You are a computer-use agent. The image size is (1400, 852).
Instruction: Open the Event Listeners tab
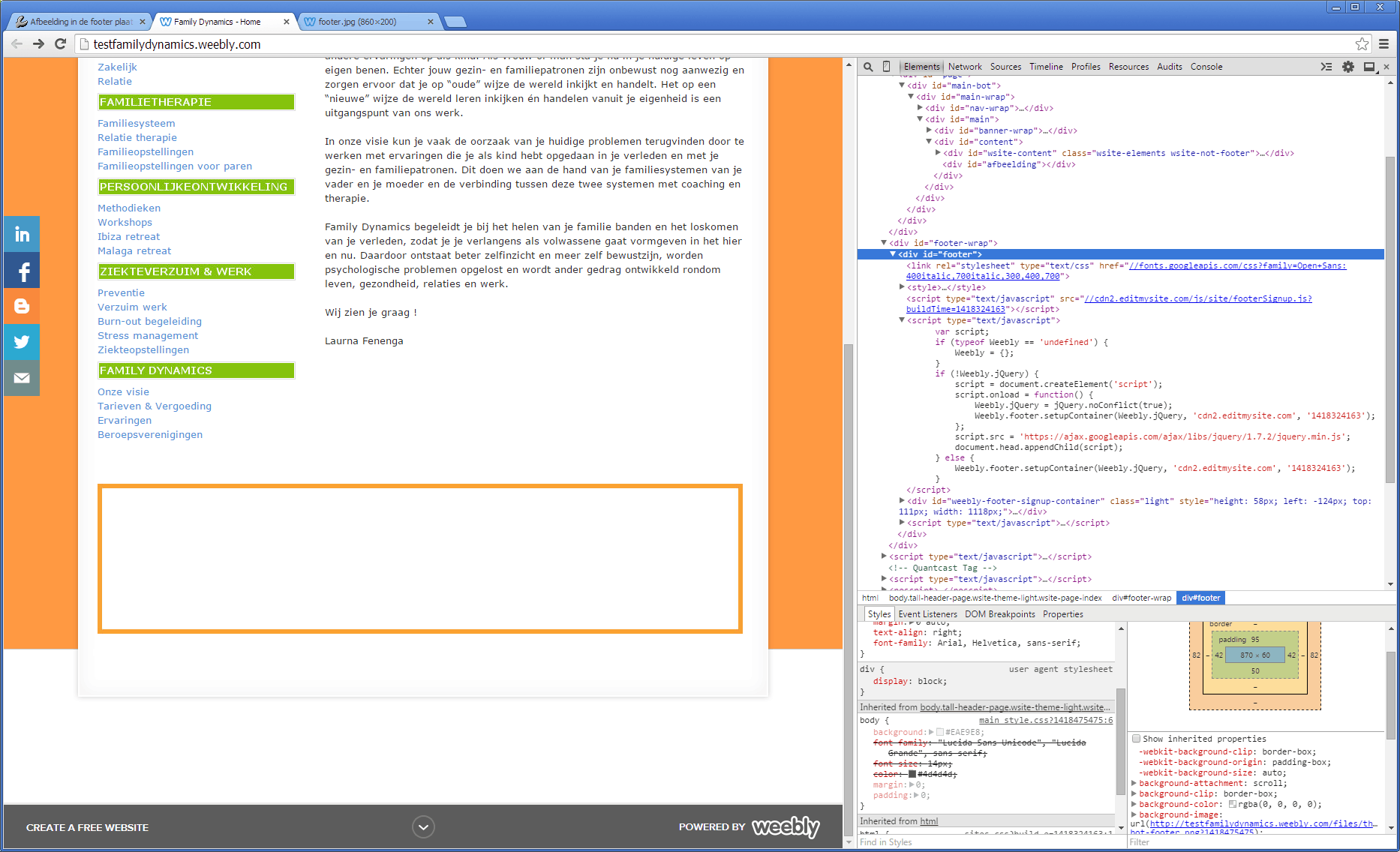[x=927, y=614]
